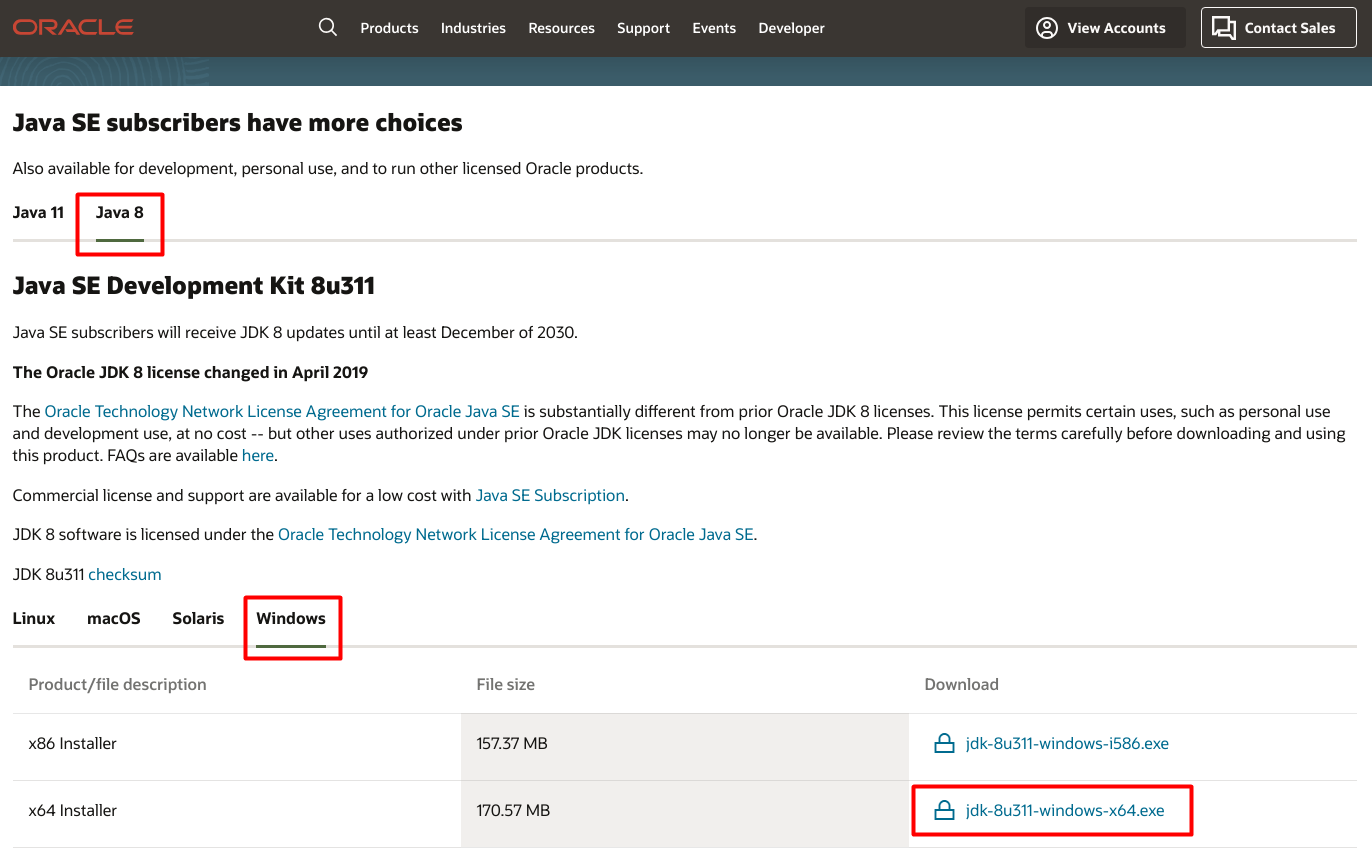Open the Industries menu
Screen dimensions: 1372x863
point(473,28)
